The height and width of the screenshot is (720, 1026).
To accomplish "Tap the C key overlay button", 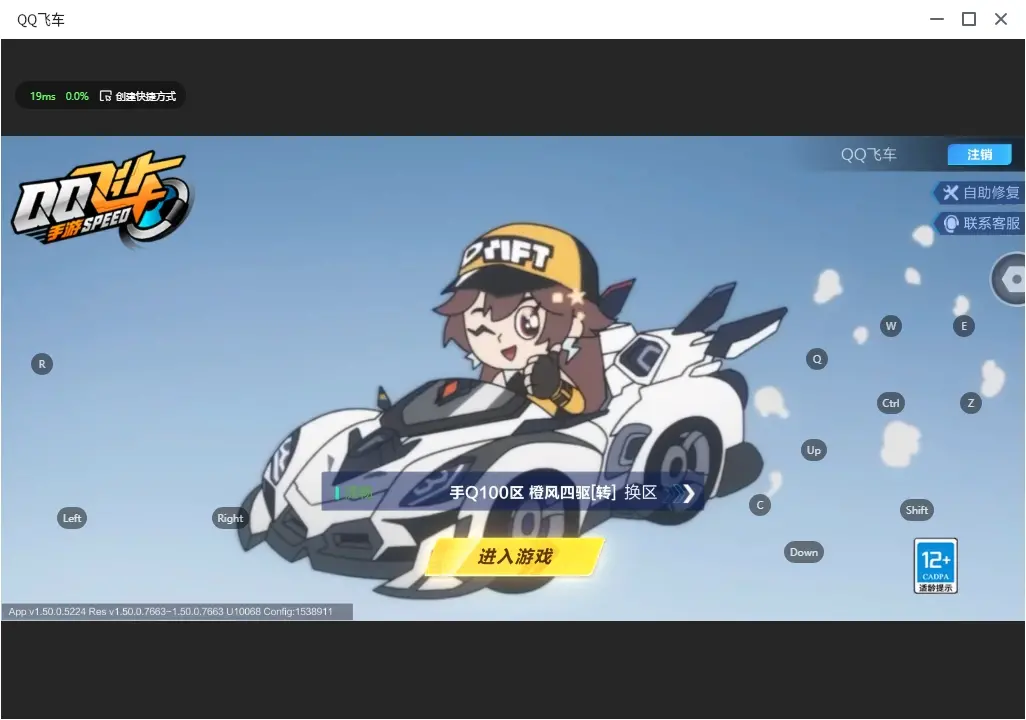I will (760, 505).
